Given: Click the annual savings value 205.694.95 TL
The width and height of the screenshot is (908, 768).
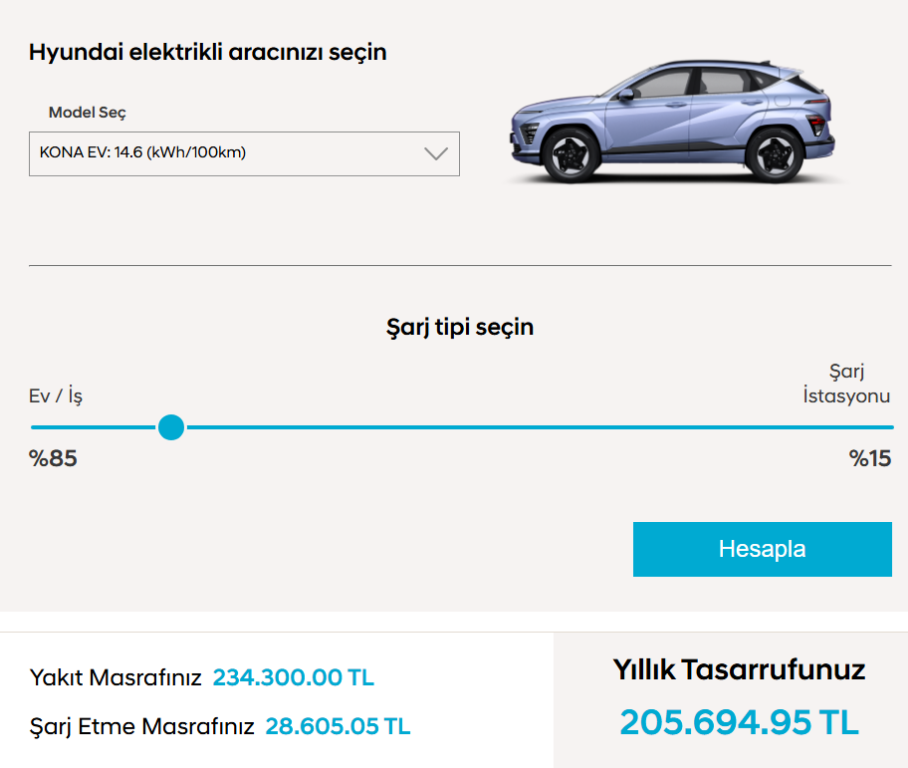Looking at the screenshot, I should tap(739, 722).
